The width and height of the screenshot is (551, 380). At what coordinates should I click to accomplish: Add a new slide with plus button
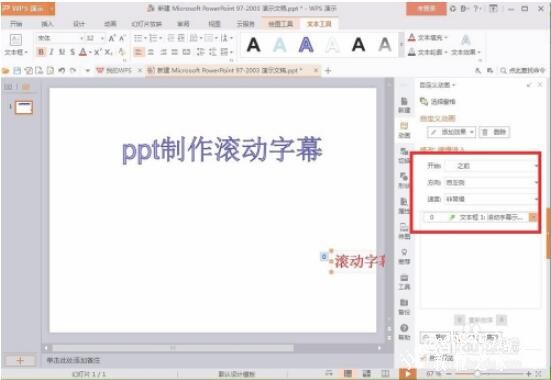coord(20,361)
